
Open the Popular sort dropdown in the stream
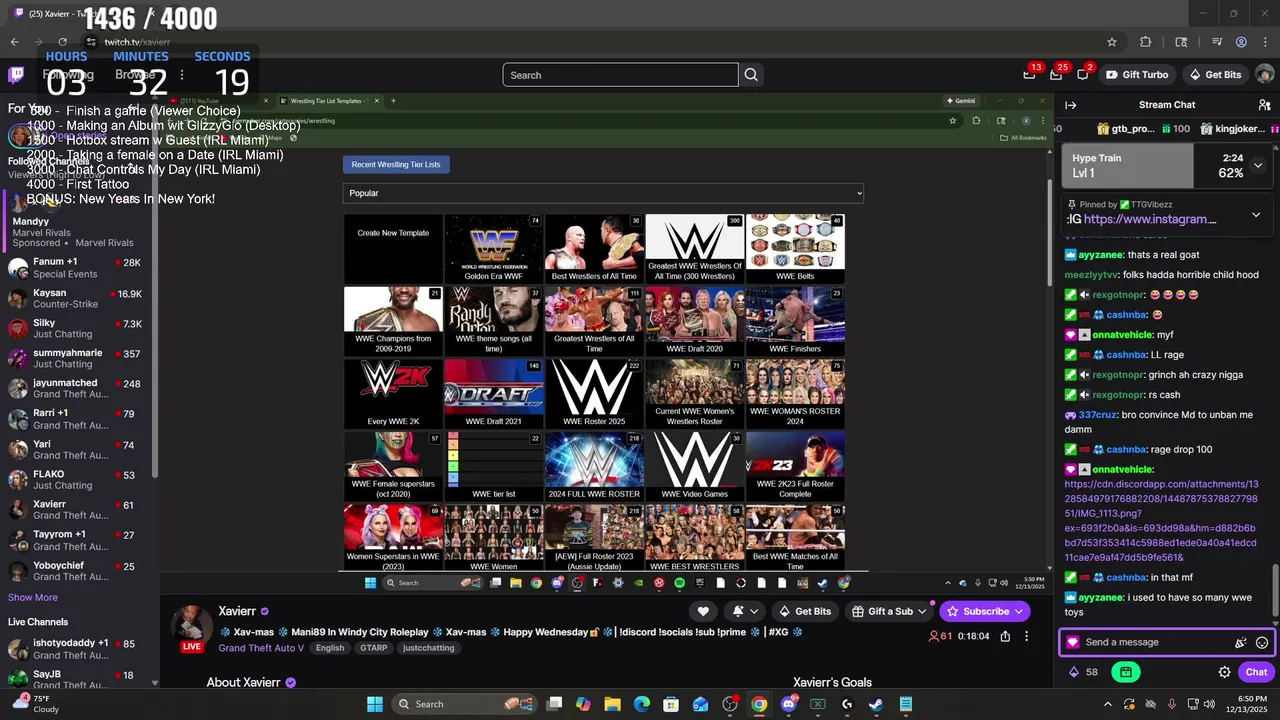click(x=603, y=193)
